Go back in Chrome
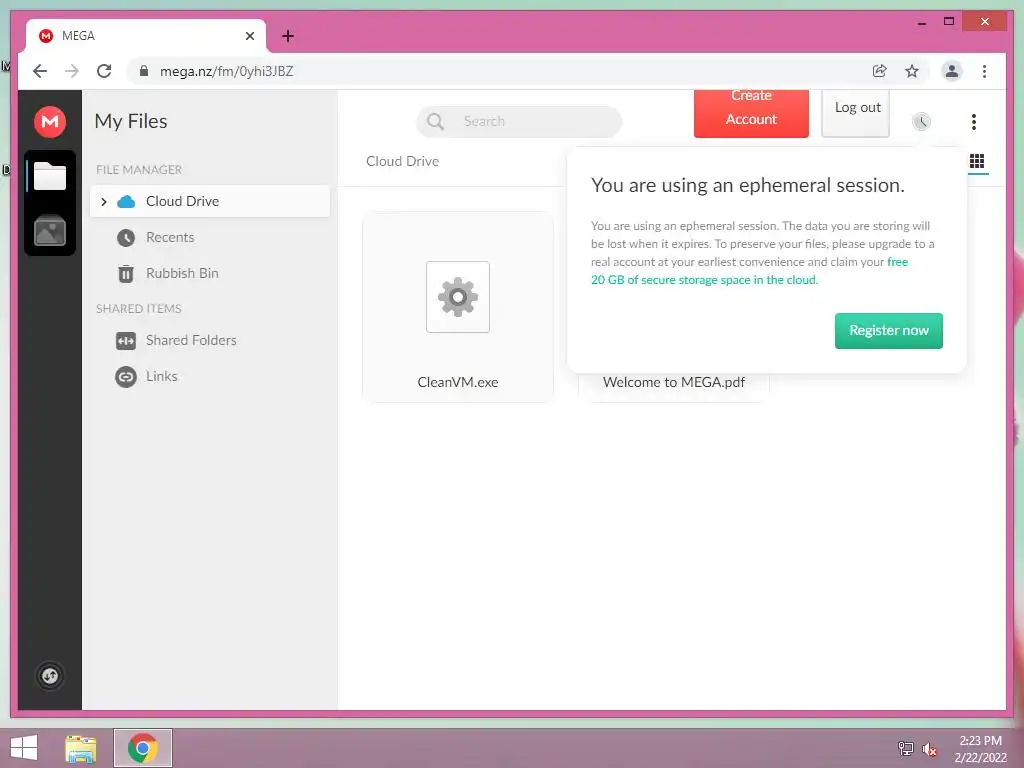 (40, 71)
